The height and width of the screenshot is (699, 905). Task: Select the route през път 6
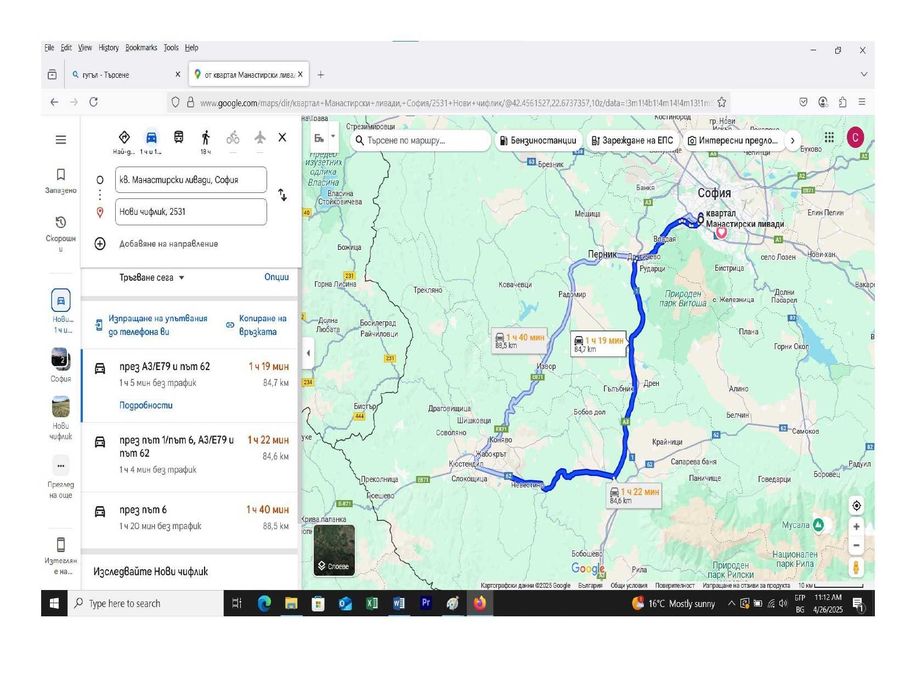(189, 517)
